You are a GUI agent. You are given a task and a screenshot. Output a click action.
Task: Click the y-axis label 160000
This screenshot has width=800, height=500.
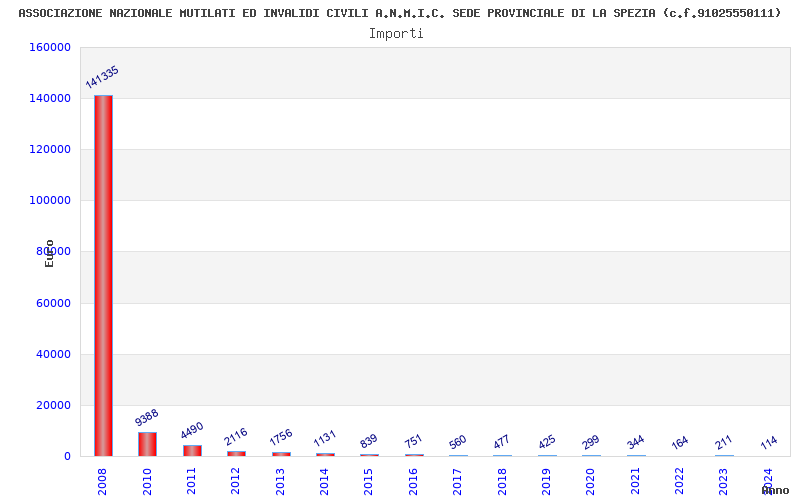tap(50, 47)
